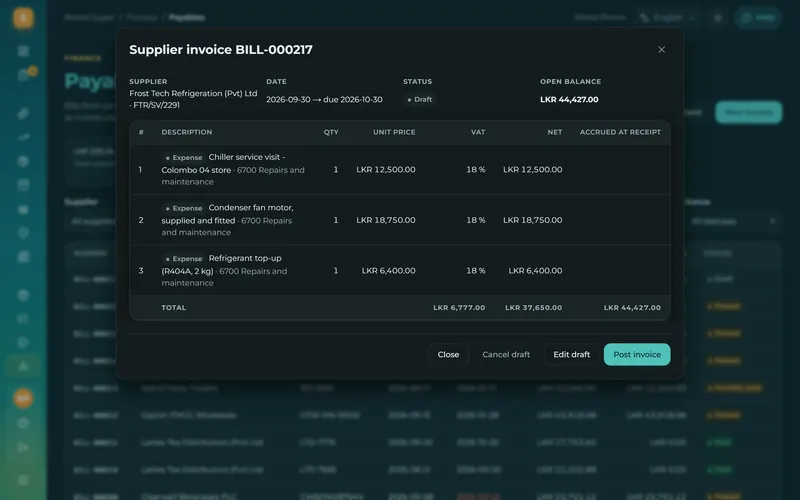
Task: Click the QTY column header
Action: 331,132
